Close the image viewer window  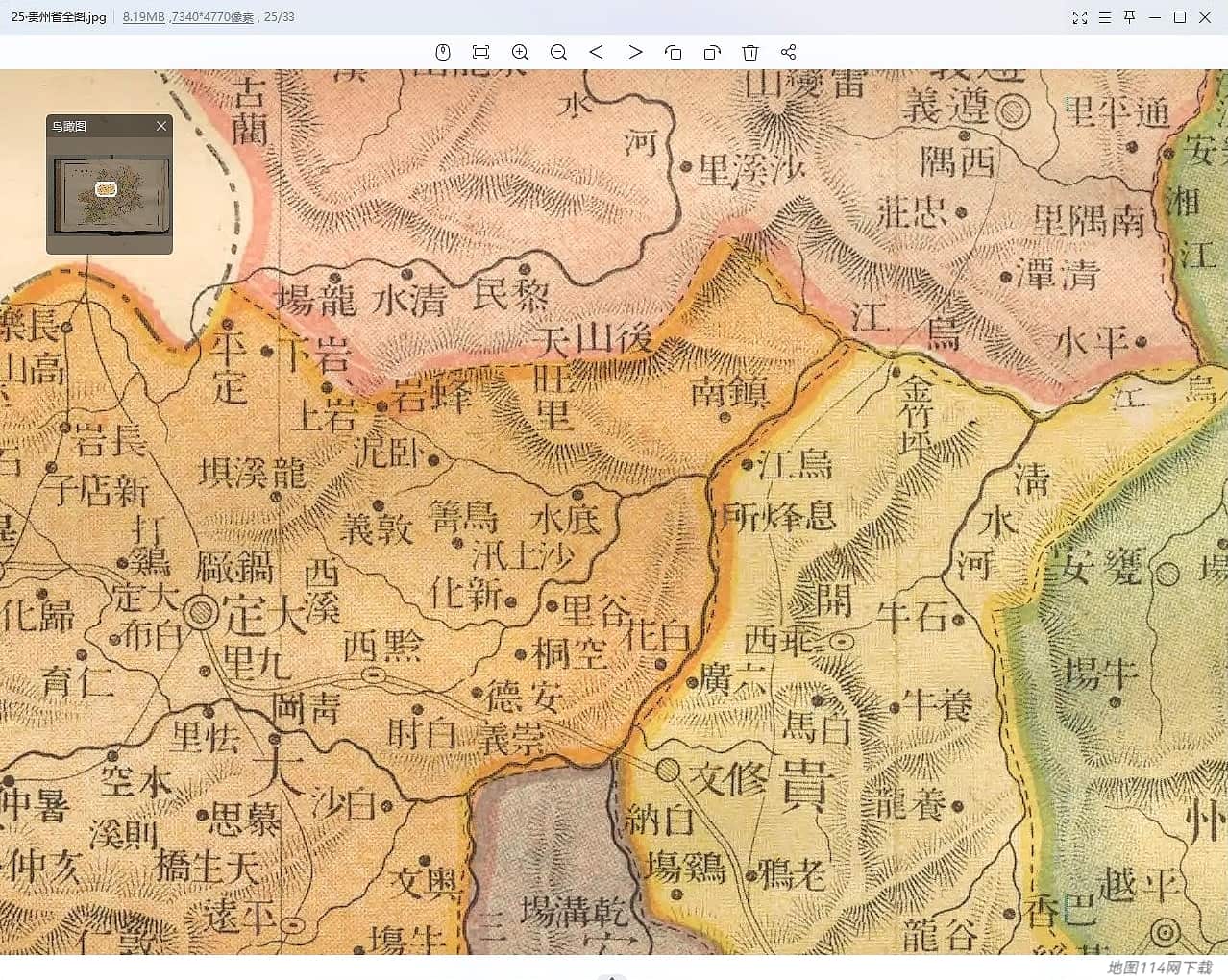tap(1205, 17)
